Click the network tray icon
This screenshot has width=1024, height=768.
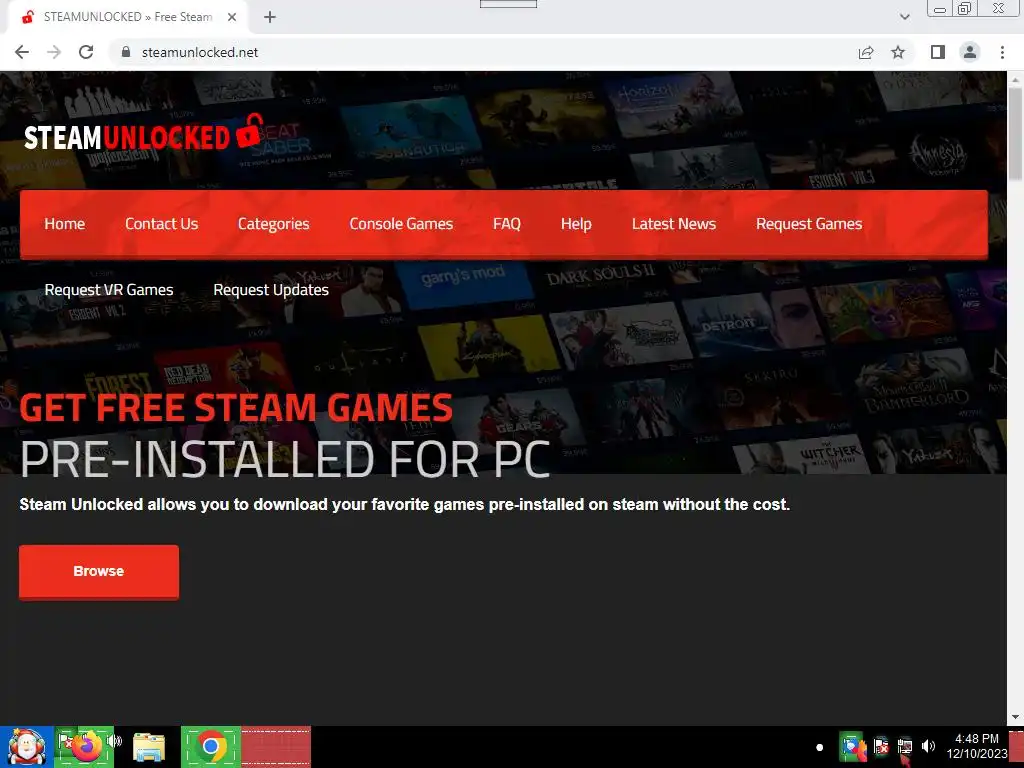click(x=904, y=746)
